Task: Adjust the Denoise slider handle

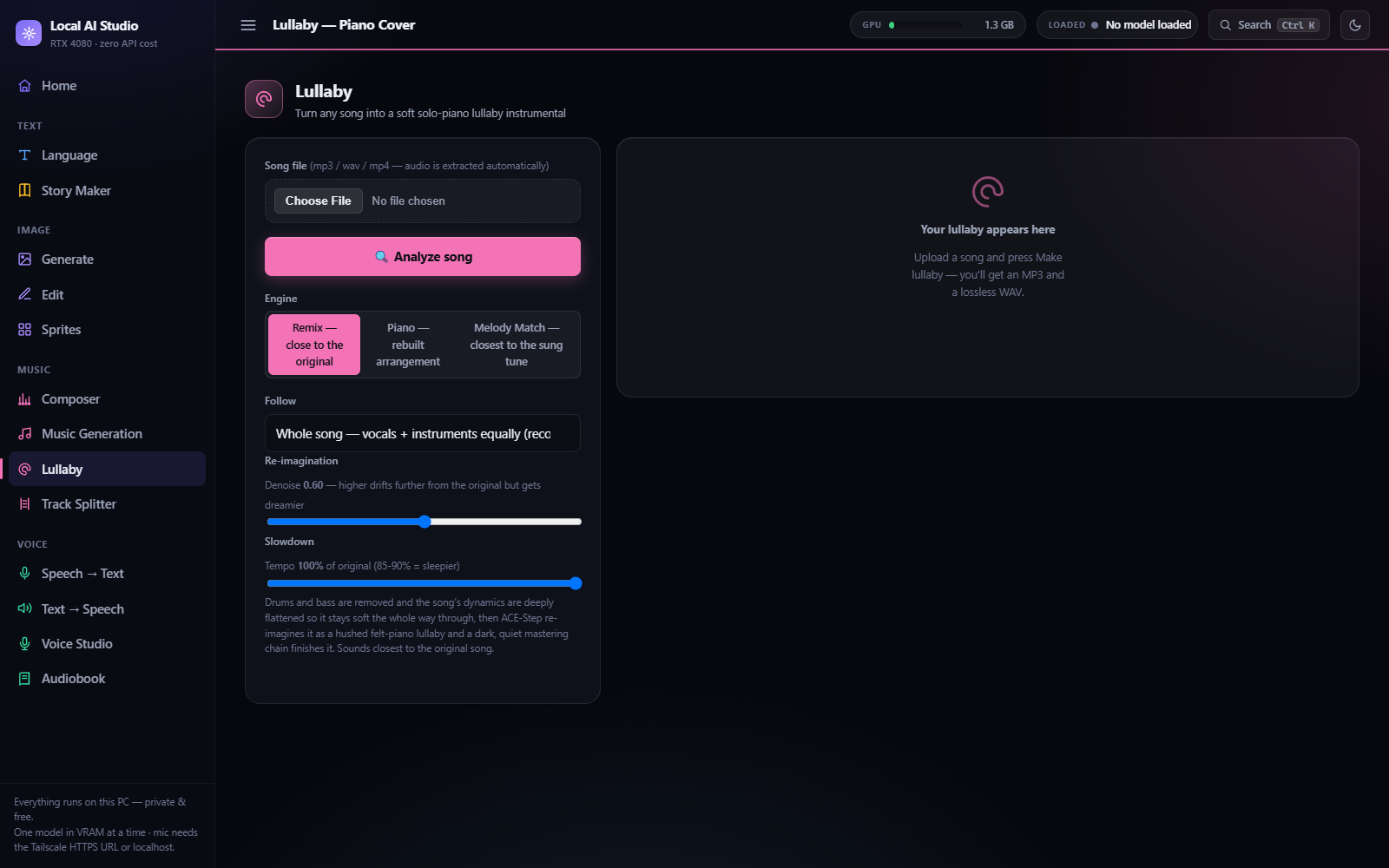Action: [425, 522]
